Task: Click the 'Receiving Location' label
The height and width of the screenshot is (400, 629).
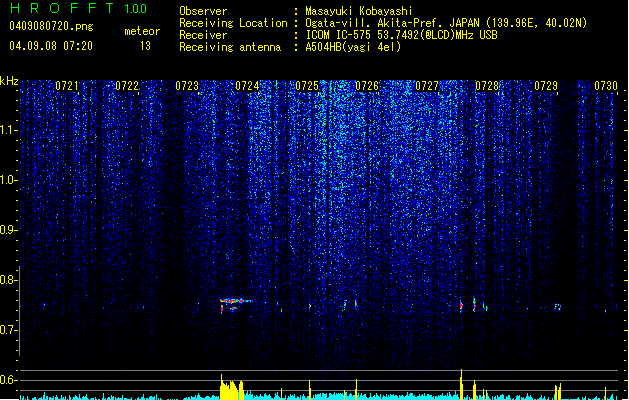Action: pyautogui.click(x=233, y=23)
